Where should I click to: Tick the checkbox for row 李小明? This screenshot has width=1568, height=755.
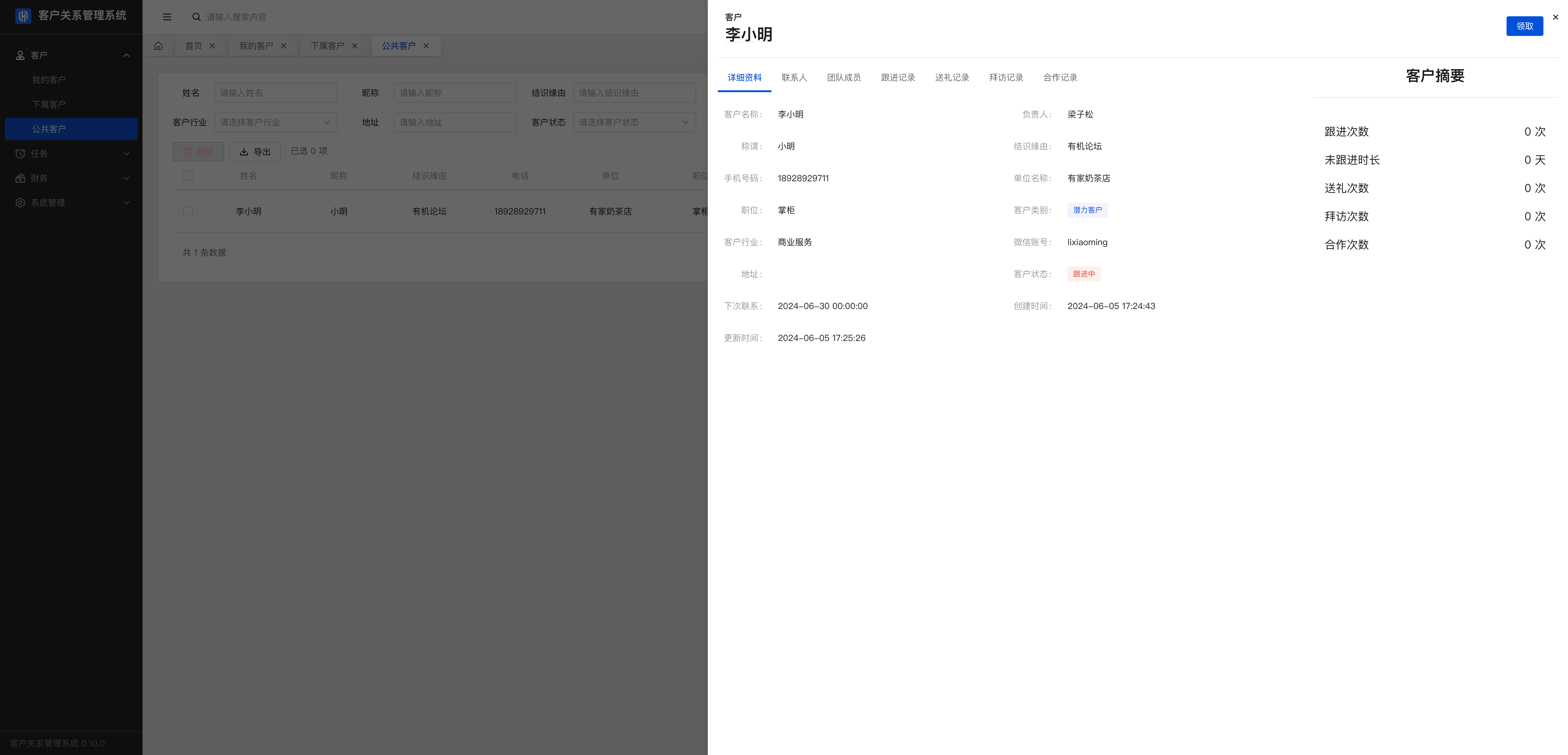(x=188, y=211)
